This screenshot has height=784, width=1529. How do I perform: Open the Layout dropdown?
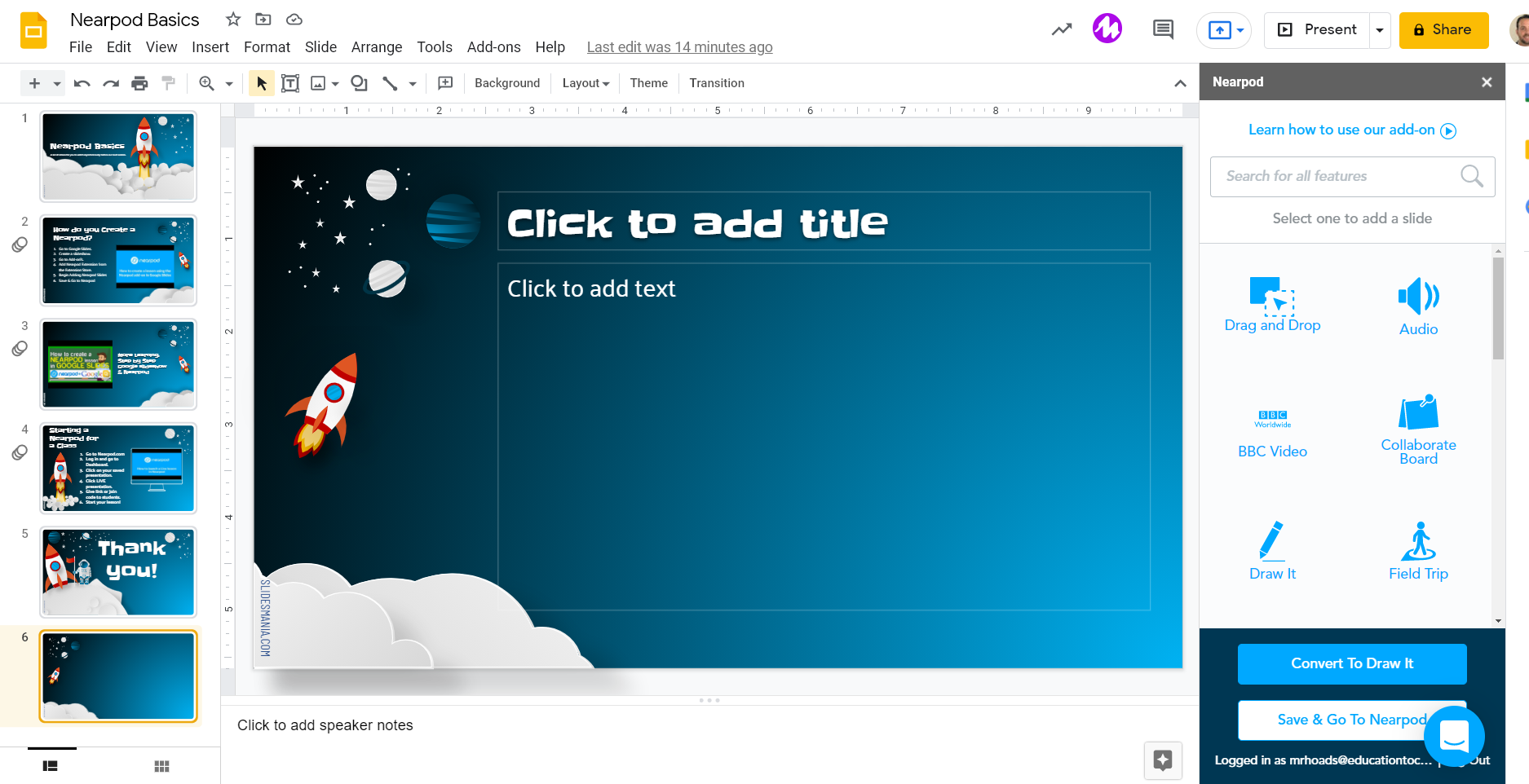[586, 83]
